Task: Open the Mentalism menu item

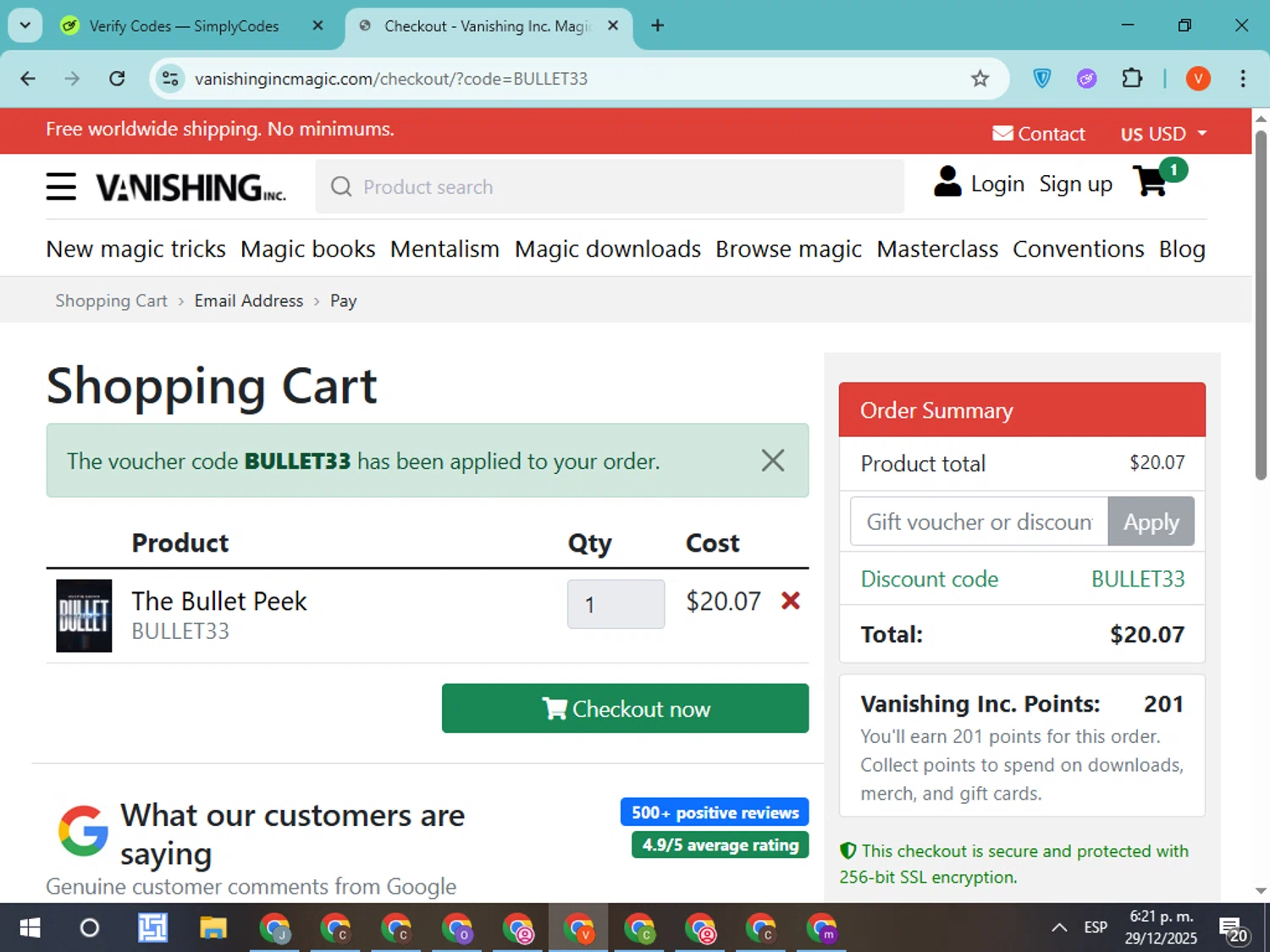Action: pyautogui.click(x=444, y=249)
